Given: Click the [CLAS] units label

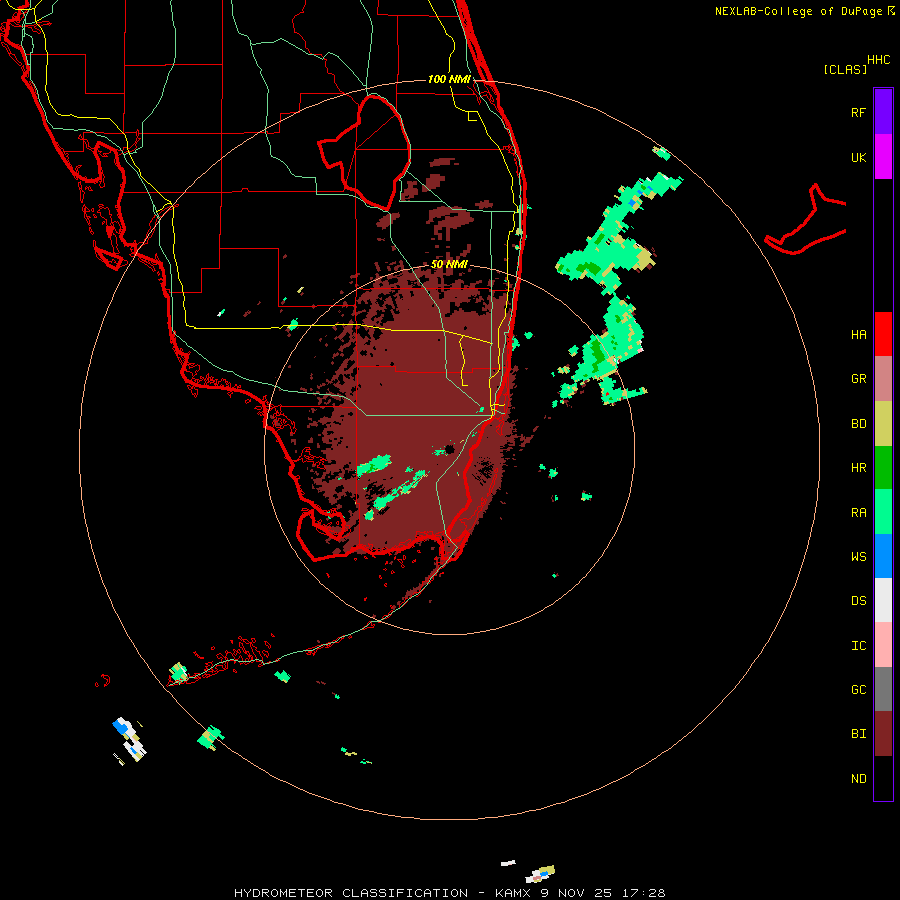Looking at the screenshot, I should click(x=844, y=70).
